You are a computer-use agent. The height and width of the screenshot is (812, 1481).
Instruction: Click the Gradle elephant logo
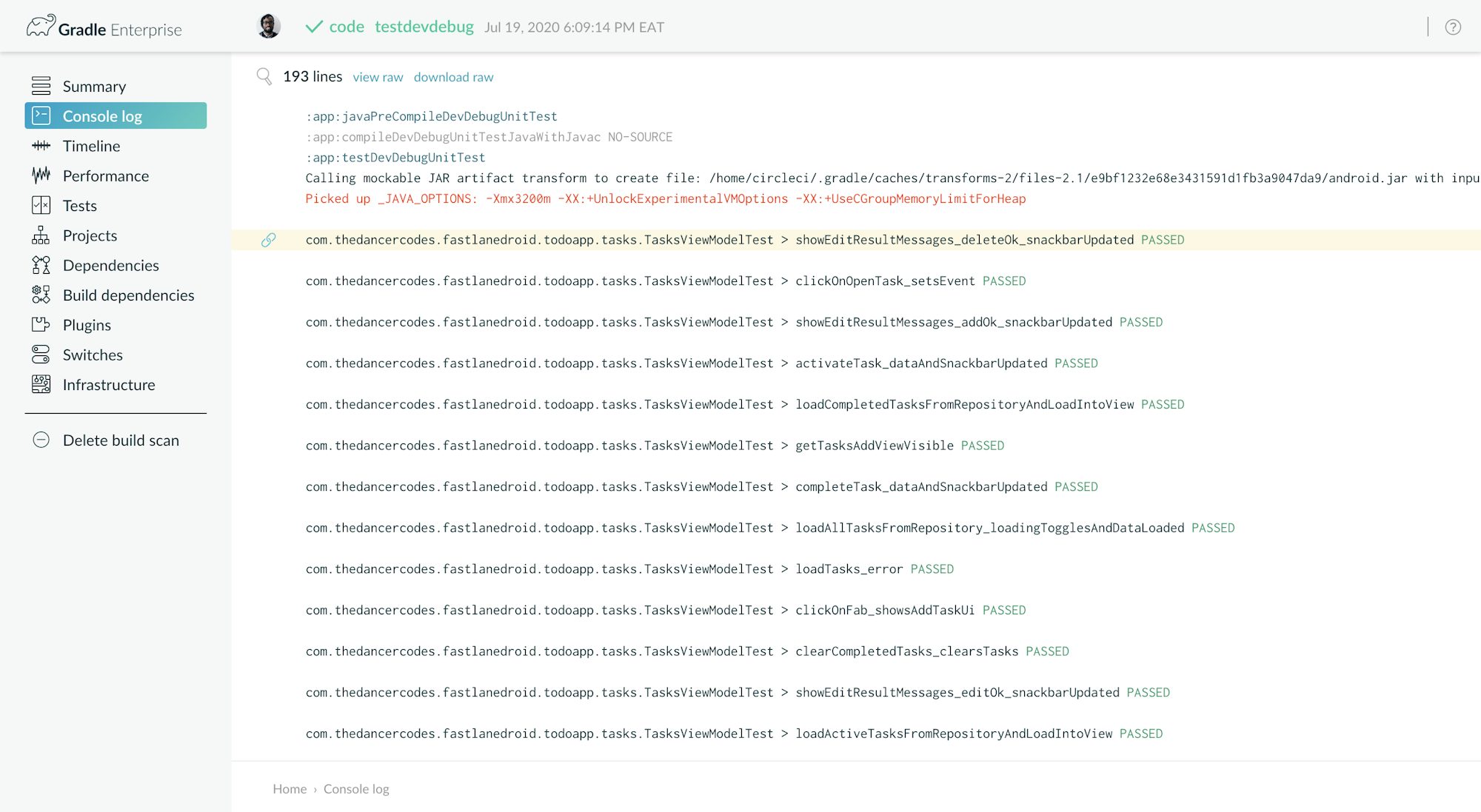coord(41,24)
